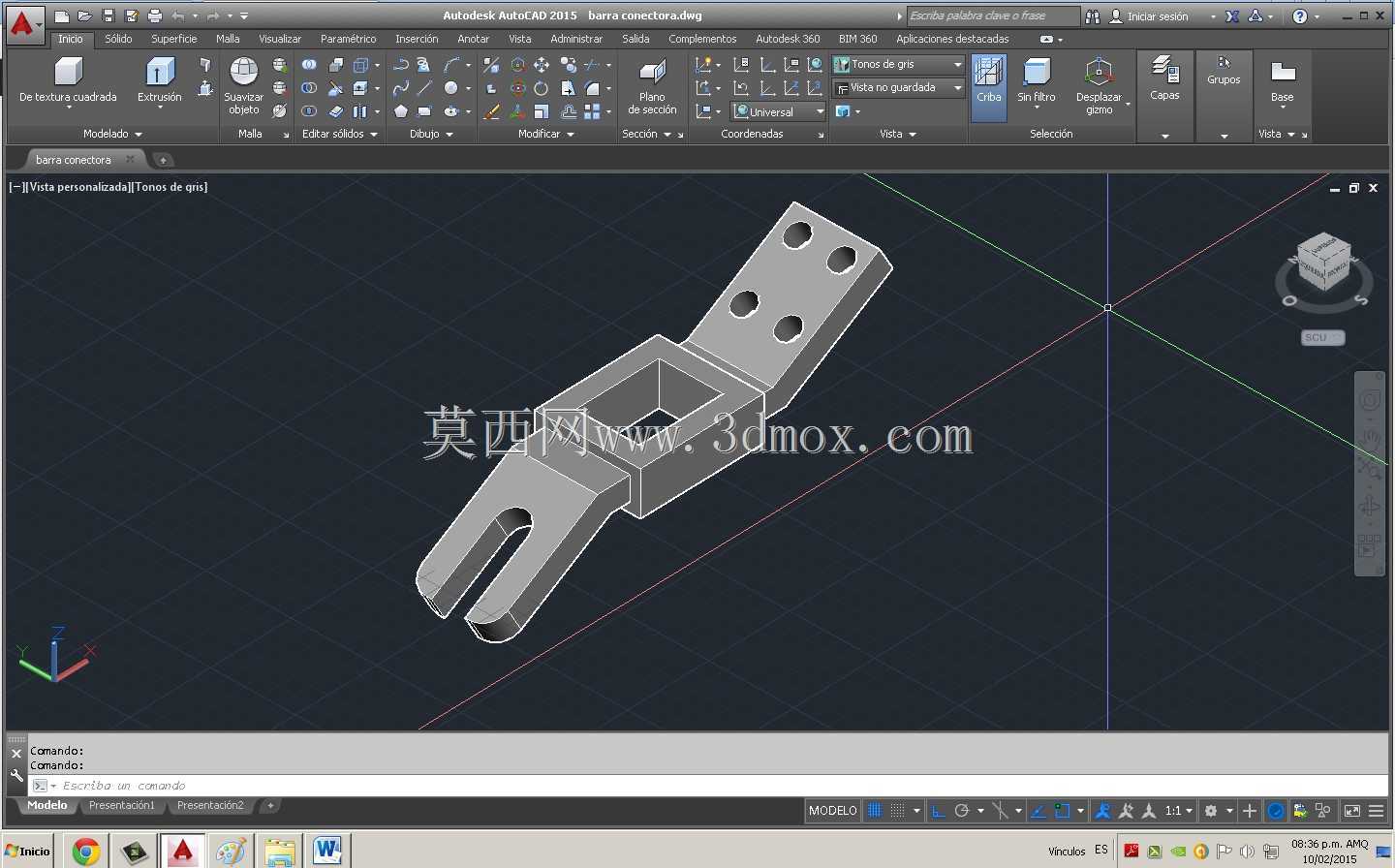The image size is (1395, 868).
Task: Expand the Editar sólidos panel
Action: point(339,134)
